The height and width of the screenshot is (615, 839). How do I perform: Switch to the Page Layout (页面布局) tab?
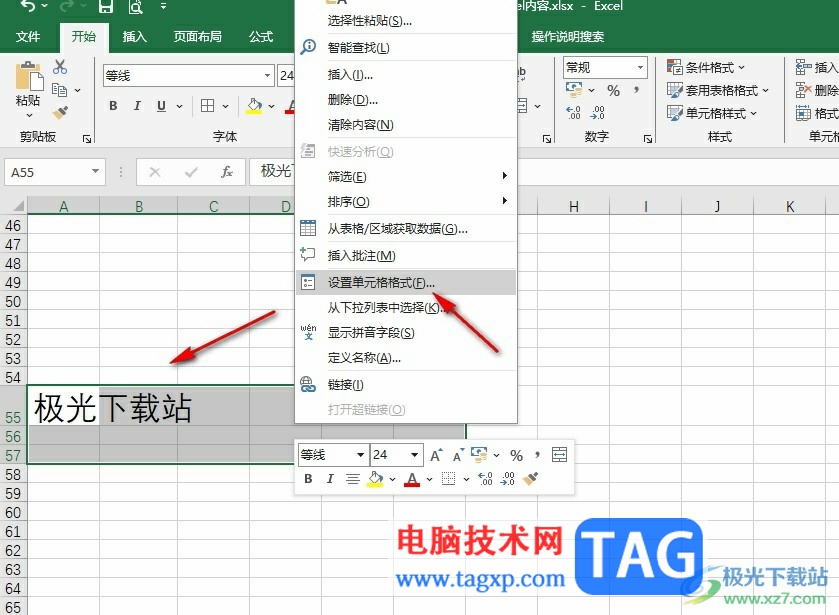(197, 36)
